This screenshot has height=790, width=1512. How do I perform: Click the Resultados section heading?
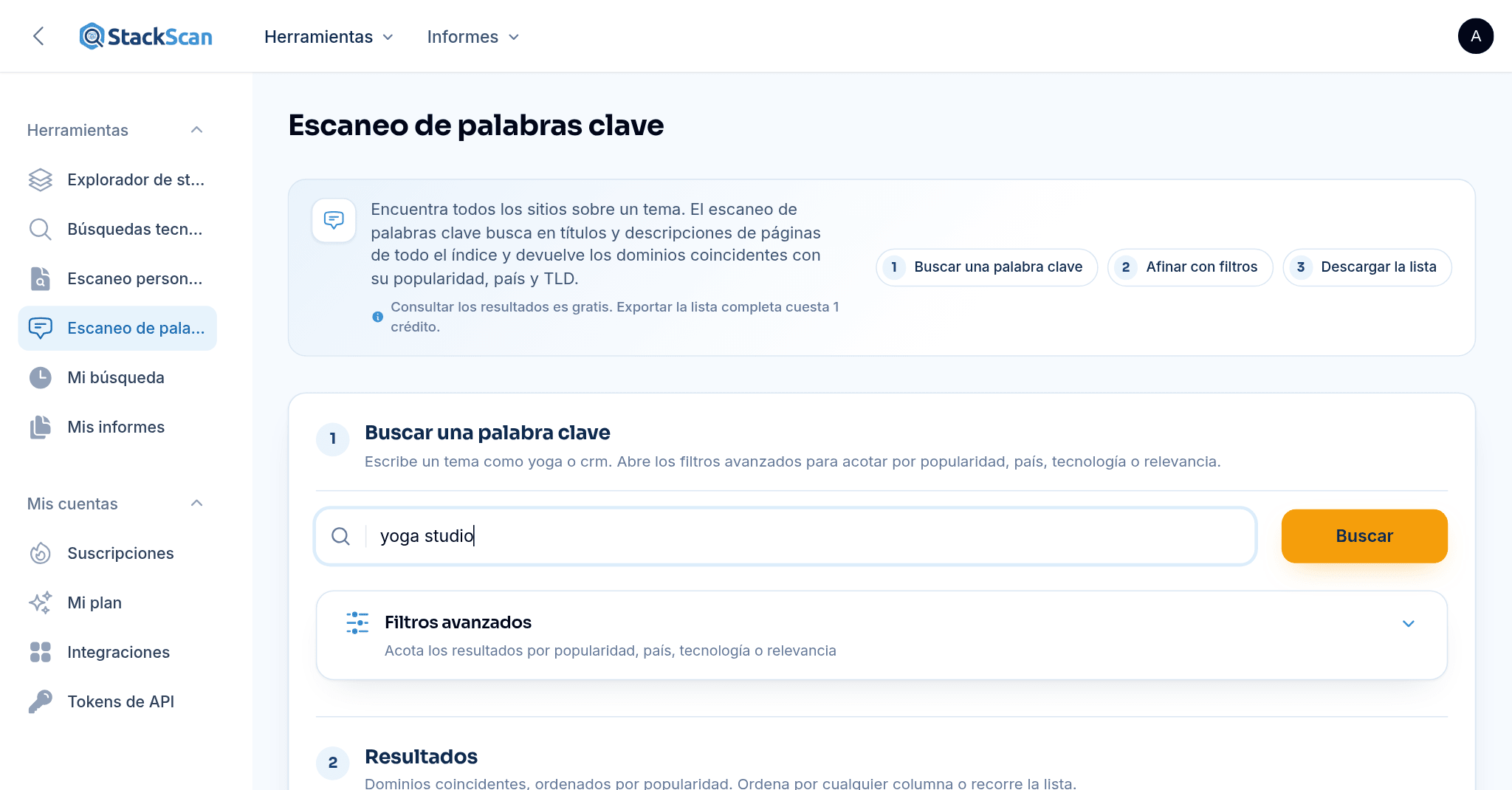click(421, 757)
